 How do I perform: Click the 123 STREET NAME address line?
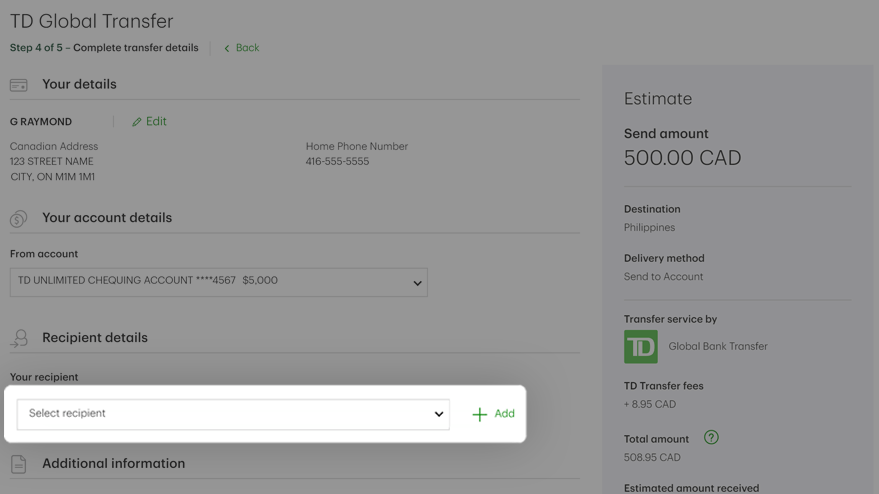(52, 161)
